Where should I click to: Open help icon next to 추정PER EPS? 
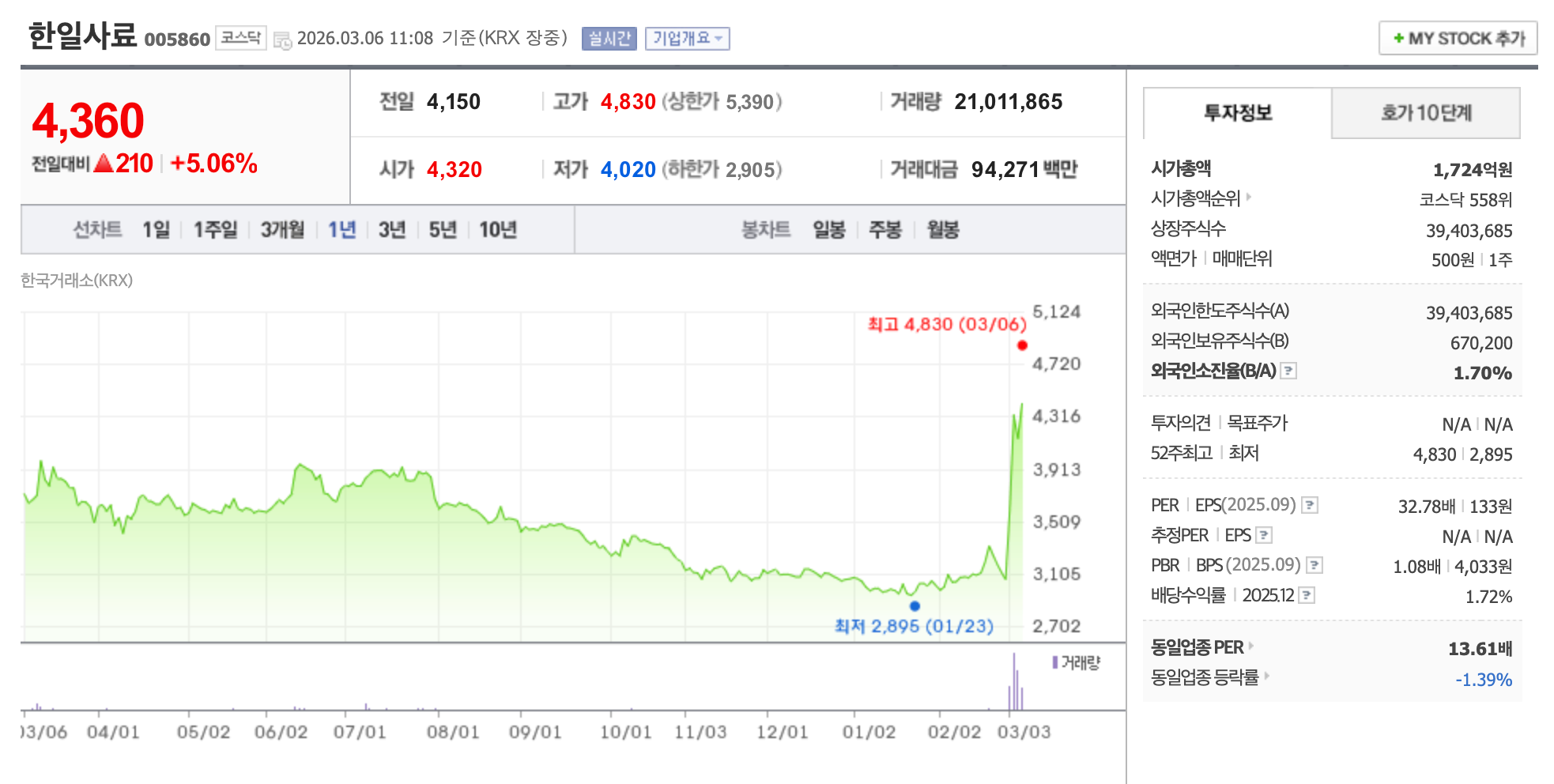(1264, 535)
